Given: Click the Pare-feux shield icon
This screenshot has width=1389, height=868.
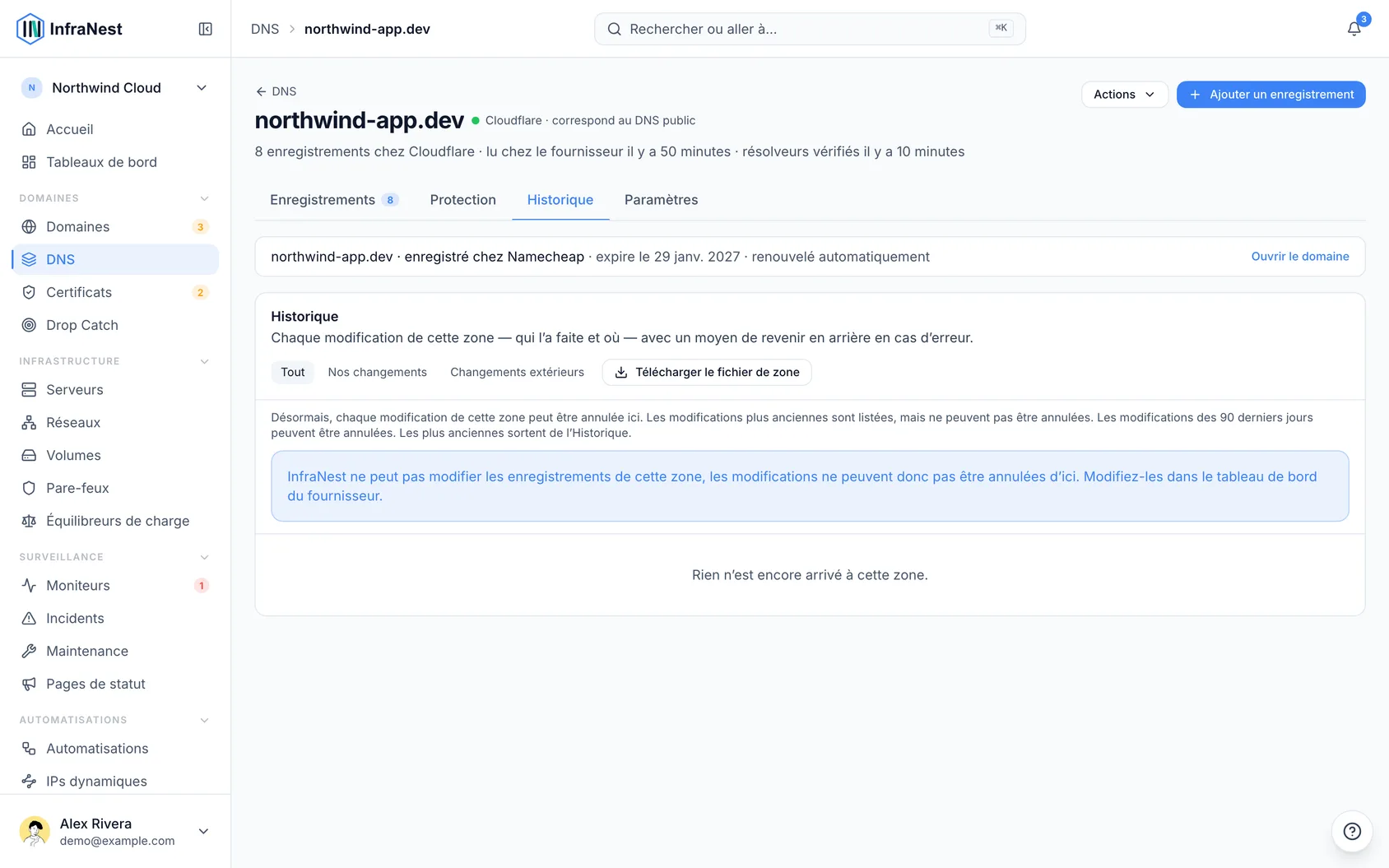Looking at the screenshot, I should [29, 488].
